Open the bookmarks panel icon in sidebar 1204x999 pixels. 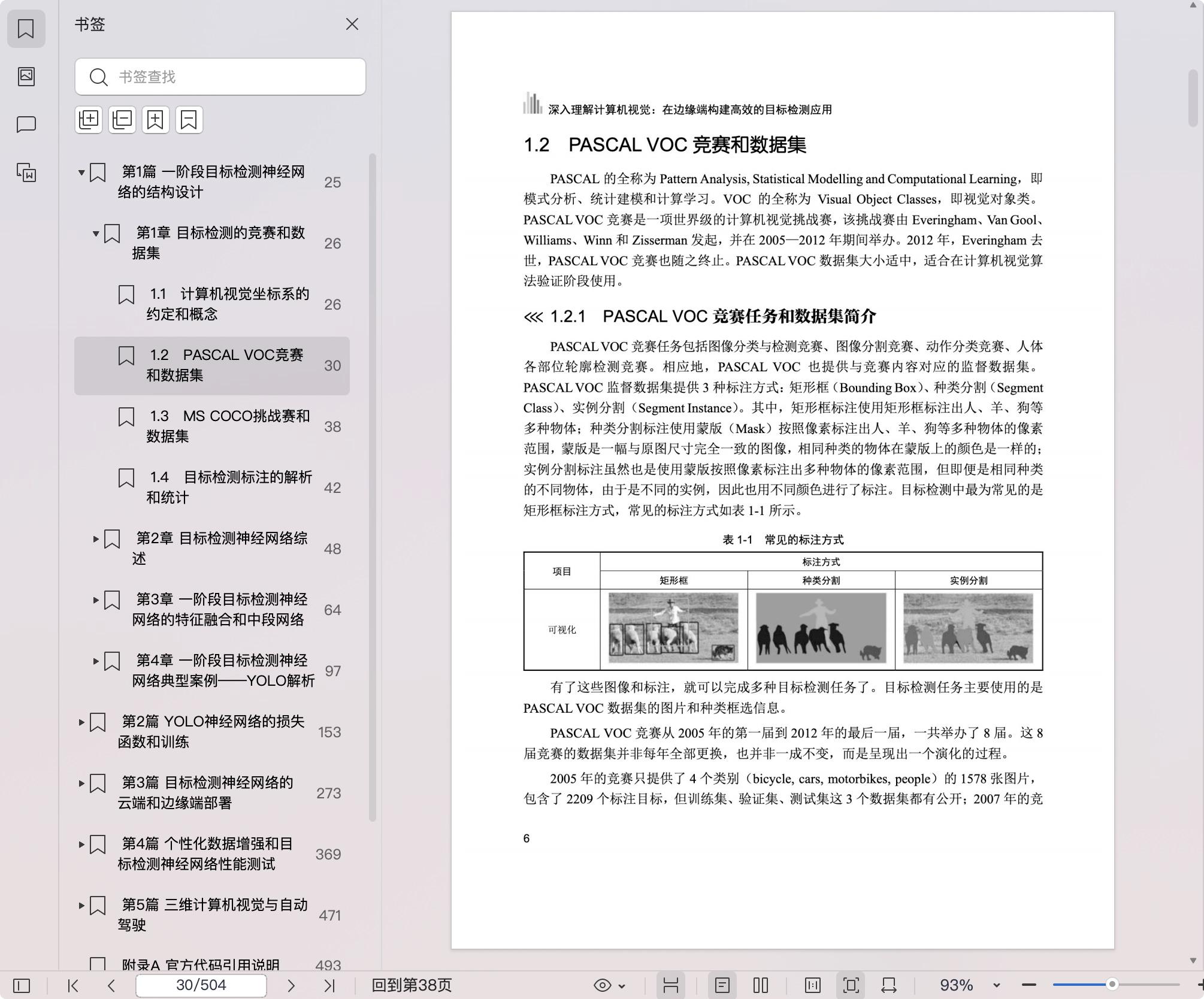click(x=26, y=28)
